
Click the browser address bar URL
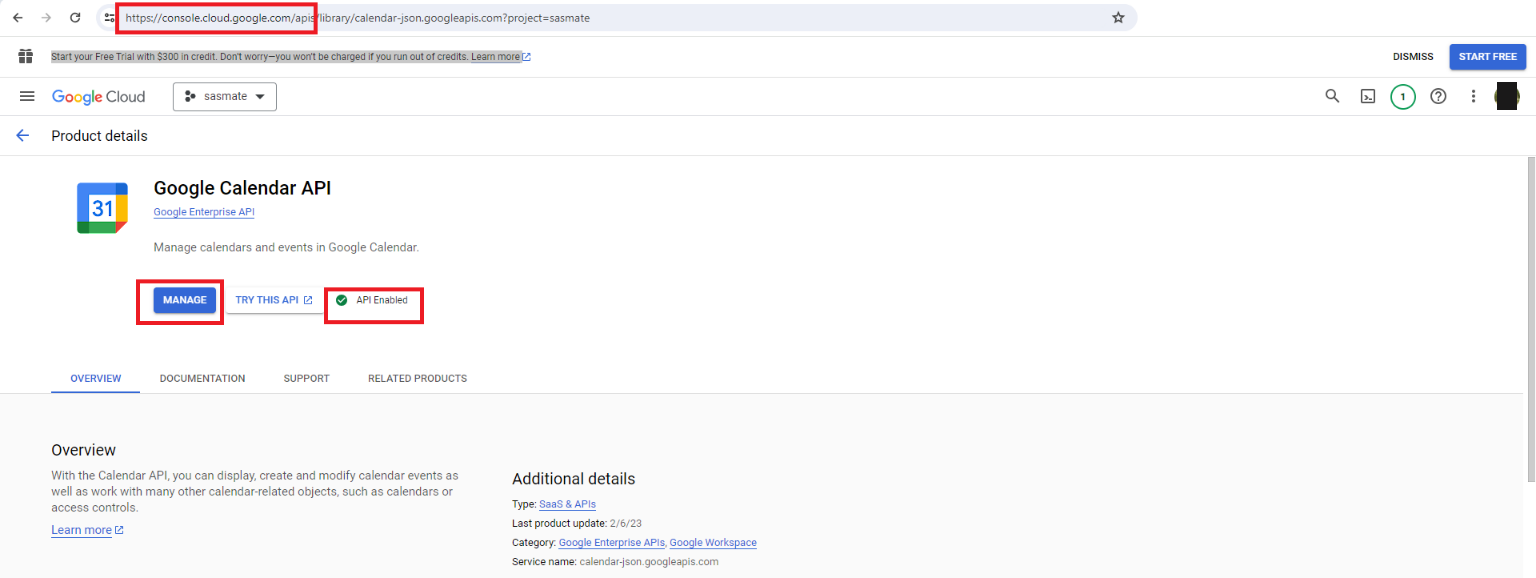600,18
